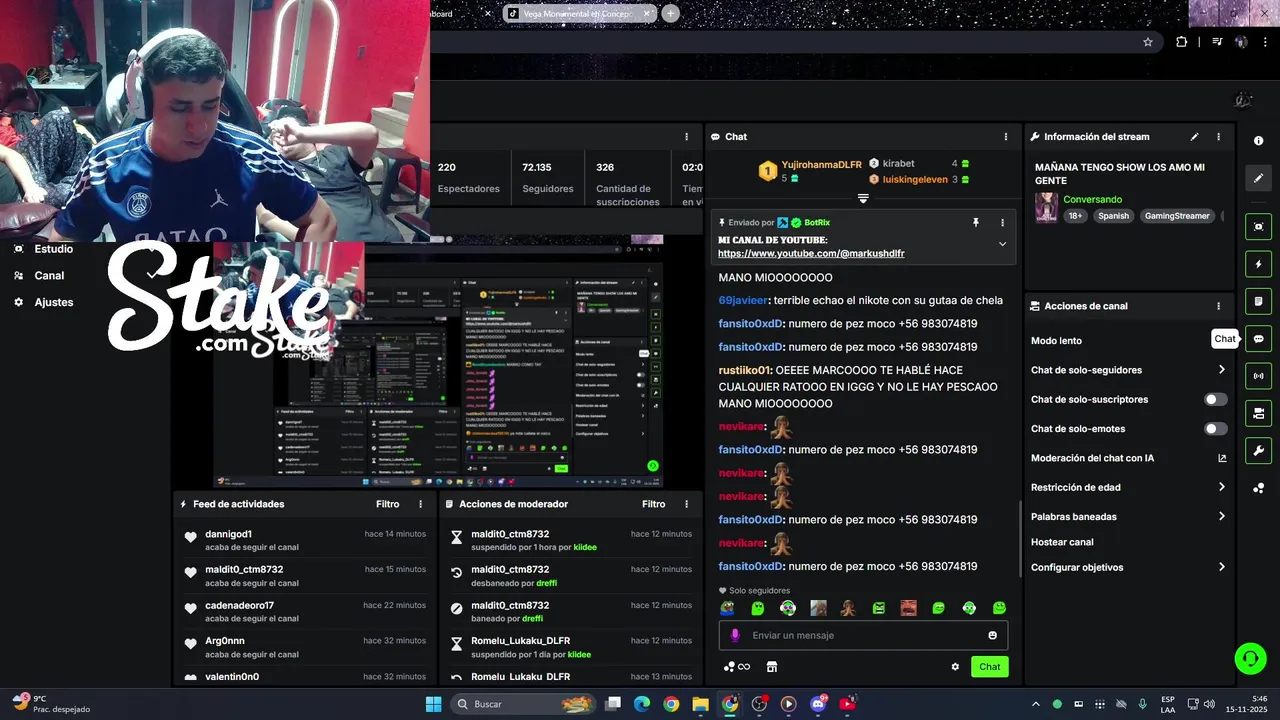Open the document notes icon in right sidebar
The height and width of the screenshot is (720, 1280).
1259,301
